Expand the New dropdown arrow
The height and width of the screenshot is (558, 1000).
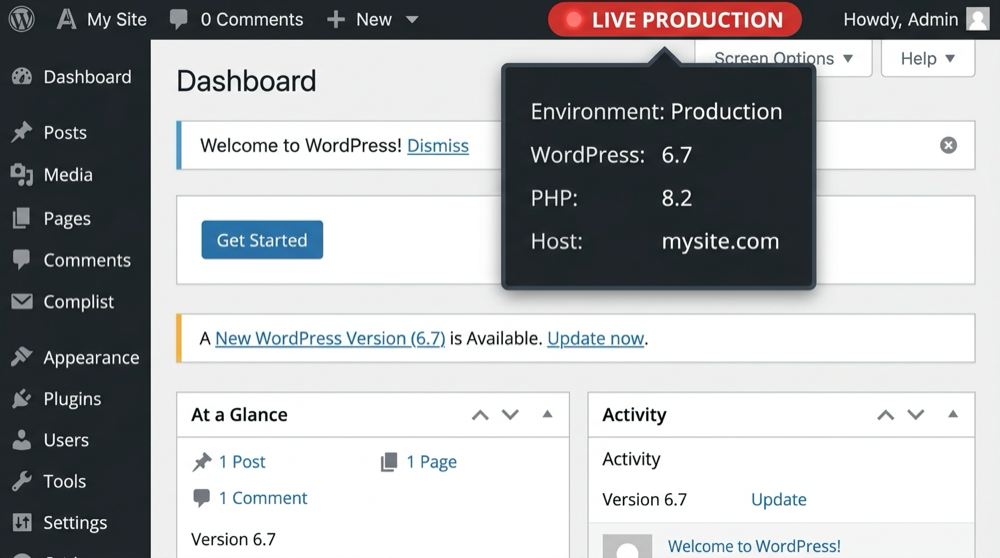coord(412,20)
